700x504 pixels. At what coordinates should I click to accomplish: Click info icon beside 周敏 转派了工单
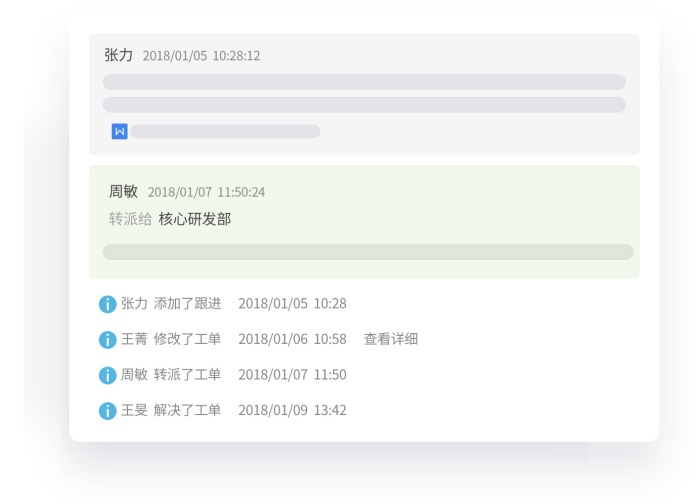coord(108,375)
